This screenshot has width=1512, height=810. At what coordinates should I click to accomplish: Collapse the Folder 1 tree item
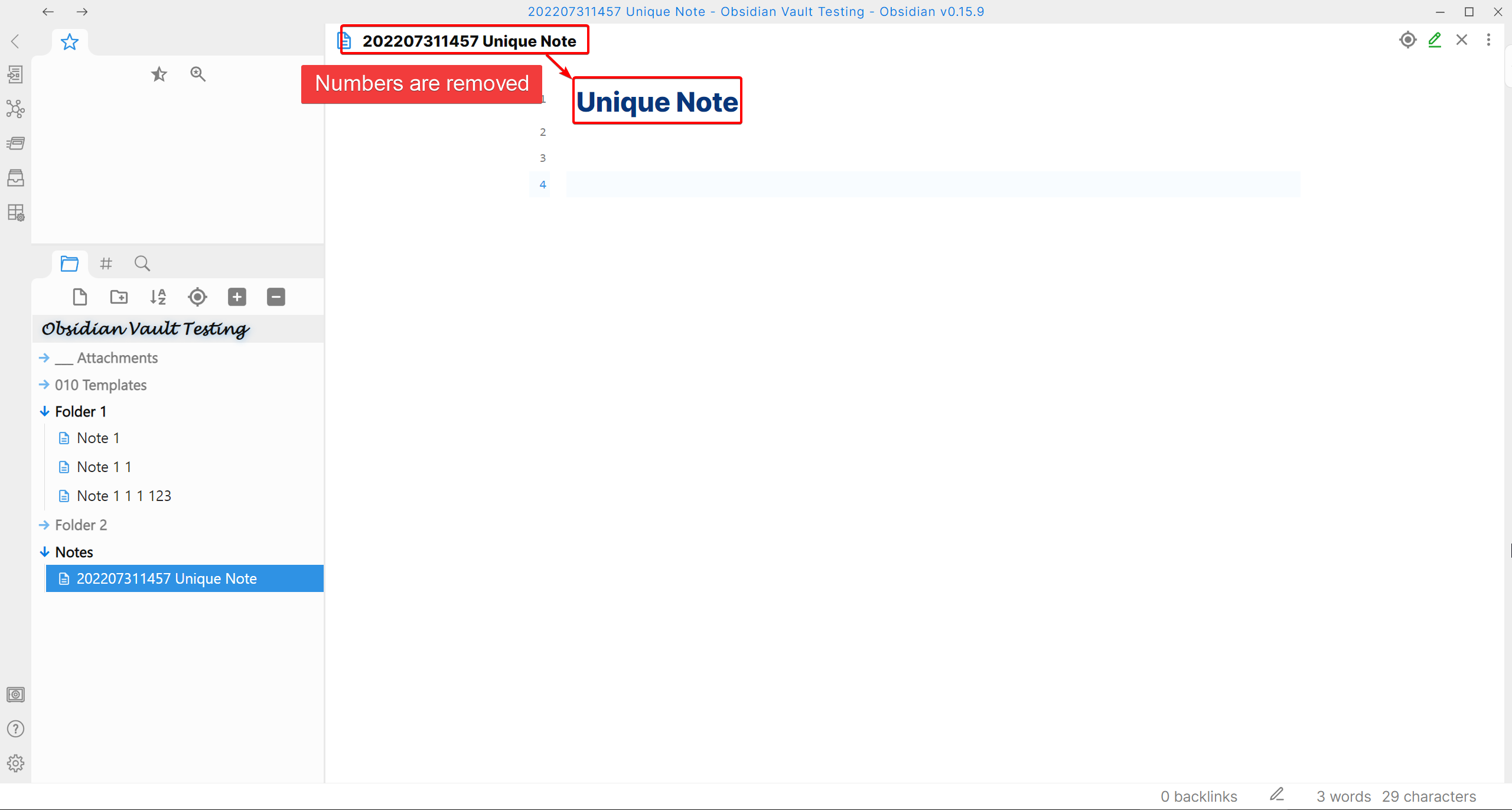pyautogui.click(x=80, y=412)
